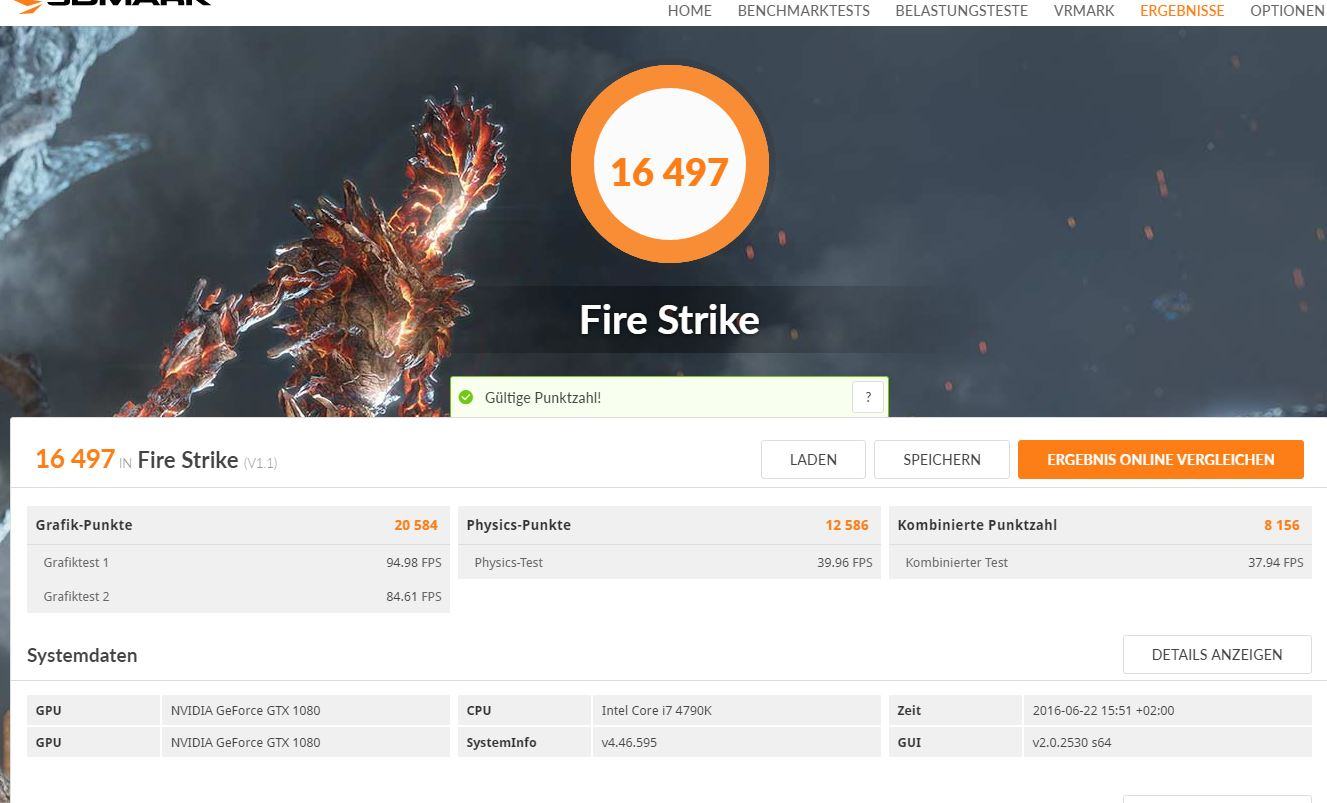Click the LADEN button
This screenshot has width=1327, height=803.
click(813, 459)
